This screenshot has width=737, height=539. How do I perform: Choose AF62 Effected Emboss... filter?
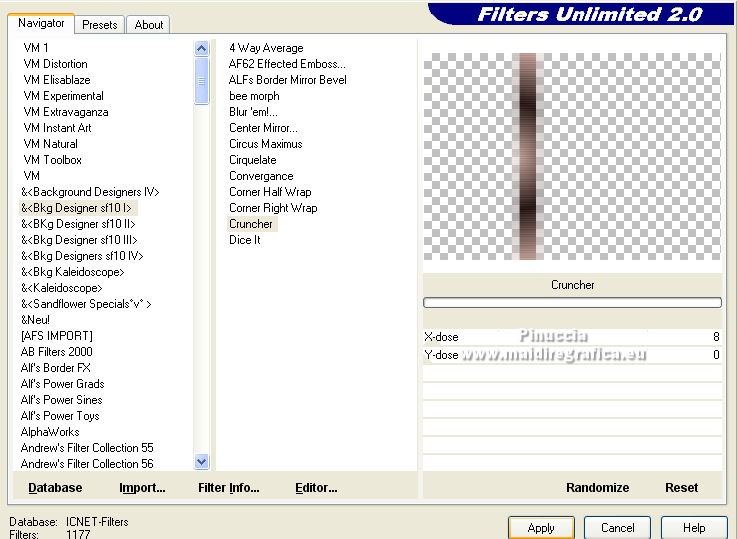287,63
